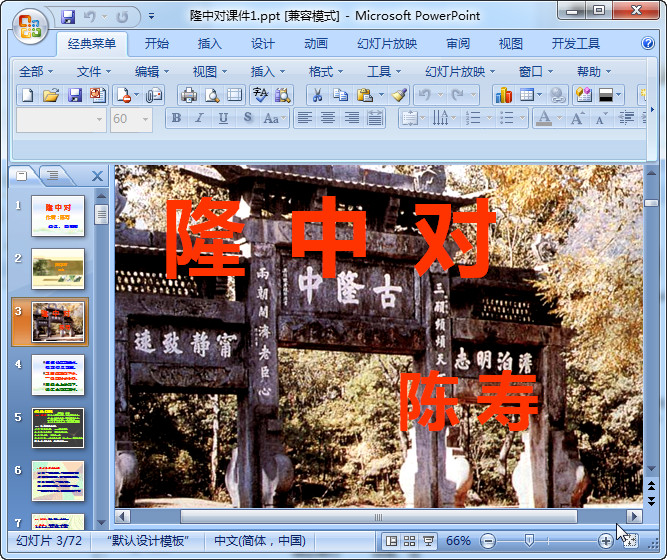
Task: Click the Office button logo
Action: point(29,26)
